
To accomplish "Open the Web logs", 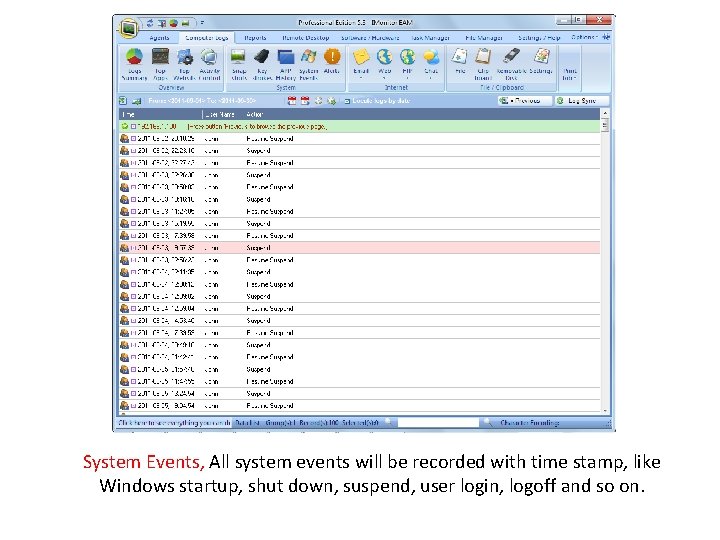I will tap(385, 62).
